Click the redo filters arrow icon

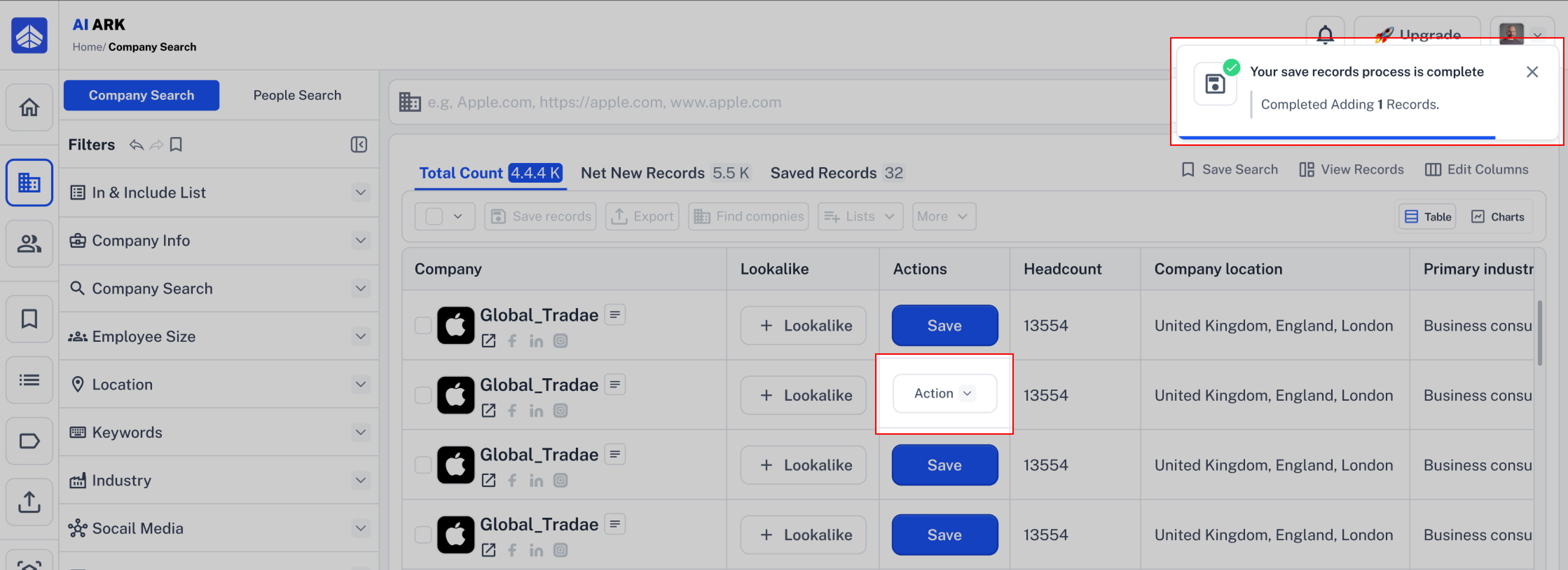pyautogui.click(x=157, y=145)
